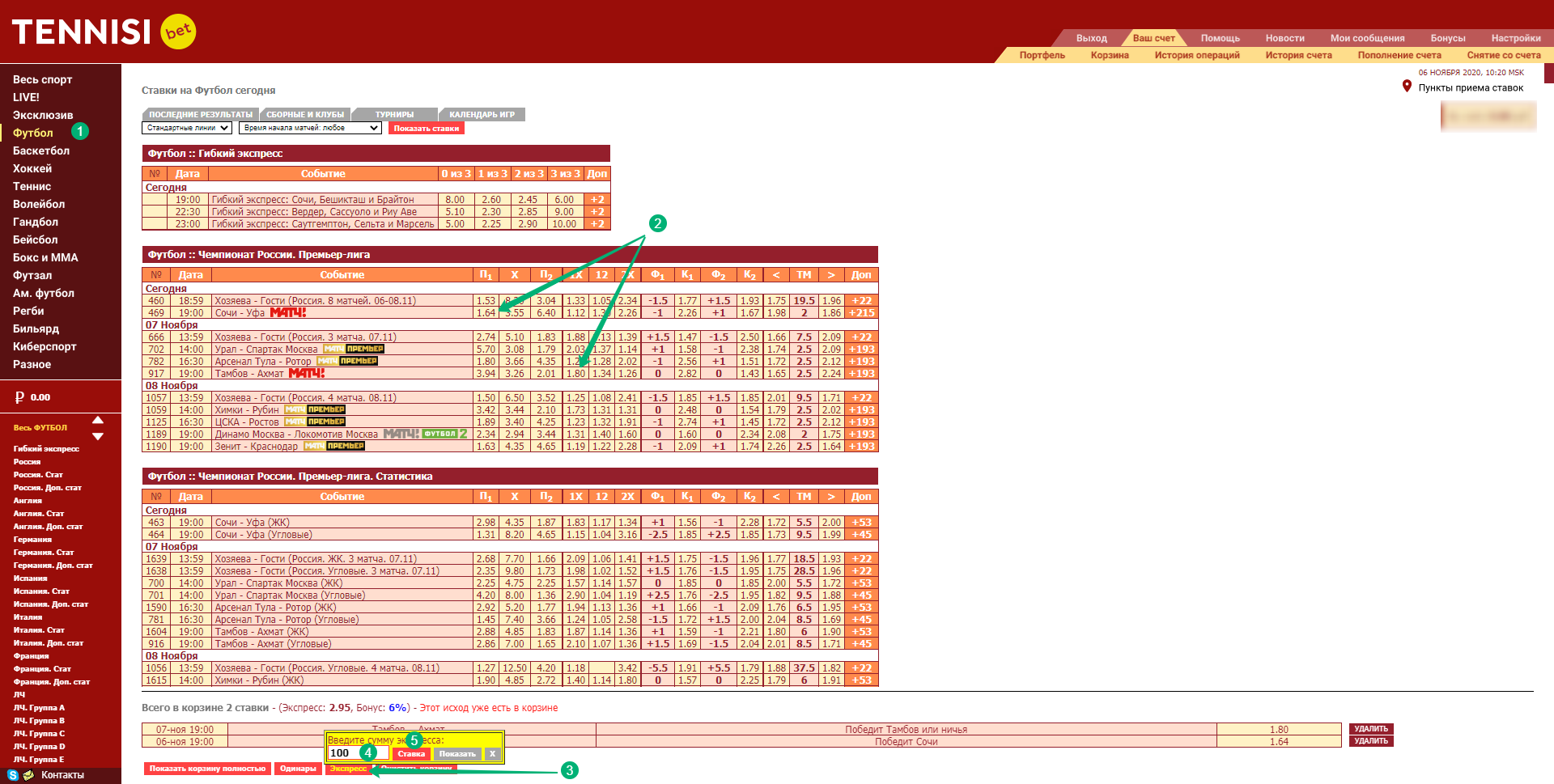Click the Показать ставки button
Screen dimensions: 1554x784
[426, 129]
